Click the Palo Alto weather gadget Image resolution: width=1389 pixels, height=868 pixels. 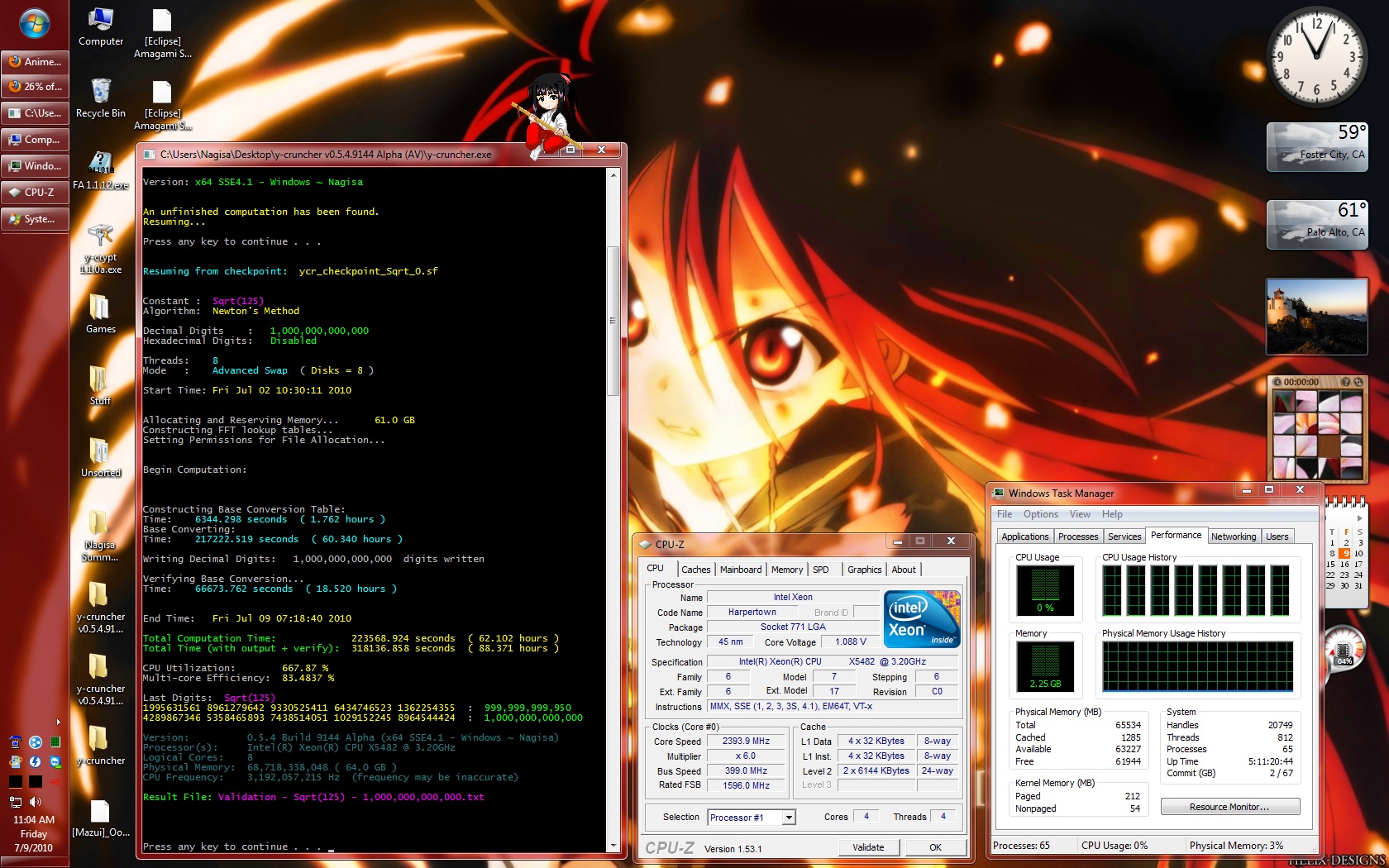click(x=1316, y=224)
